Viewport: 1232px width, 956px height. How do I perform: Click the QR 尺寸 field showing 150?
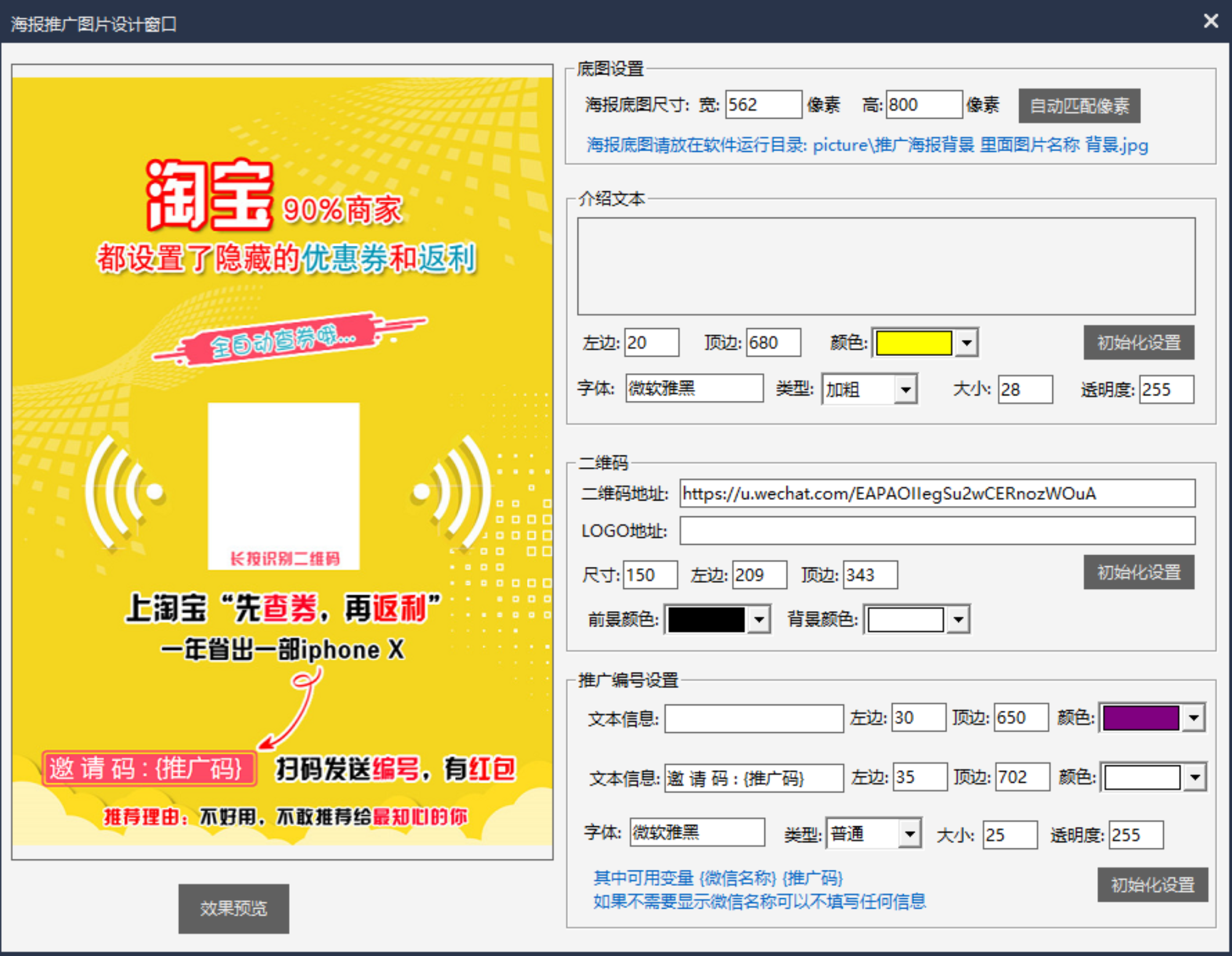(650, 575)
